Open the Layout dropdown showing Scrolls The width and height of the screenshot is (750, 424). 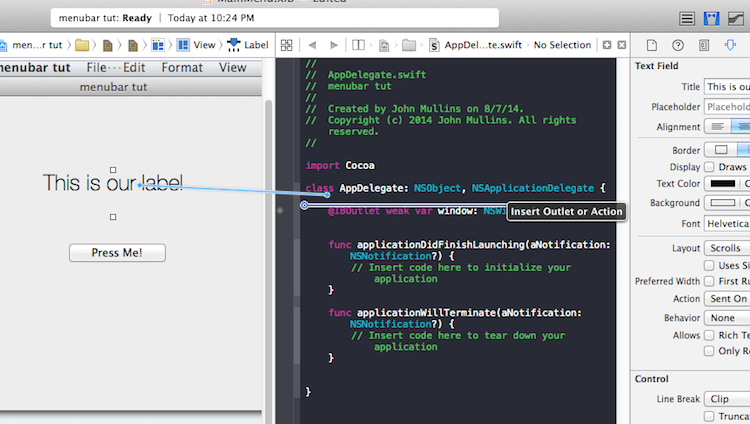point(727,248)
